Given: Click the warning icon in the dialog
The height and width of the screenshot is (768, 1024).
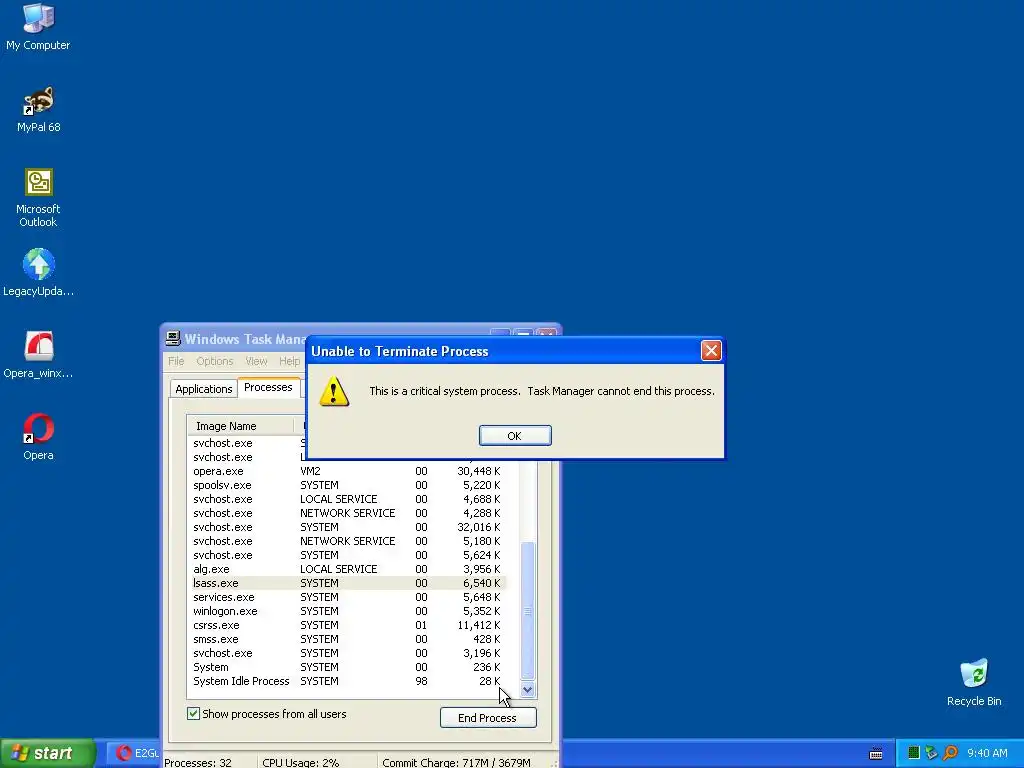Looking at the screenshot, I should [x=334, y=391].
